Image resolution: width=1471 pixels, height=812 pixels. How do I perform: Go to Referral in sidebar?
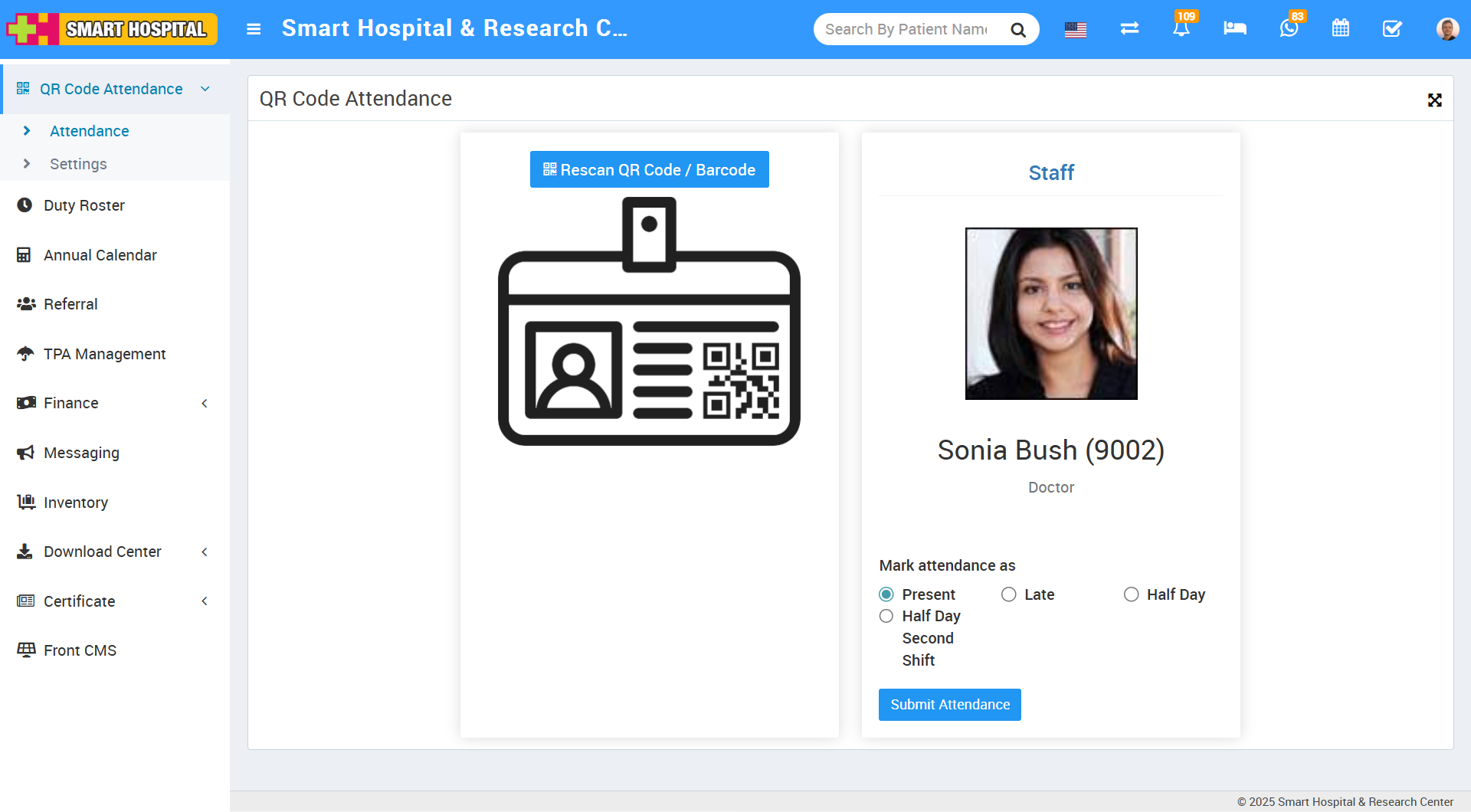[70, 304]
